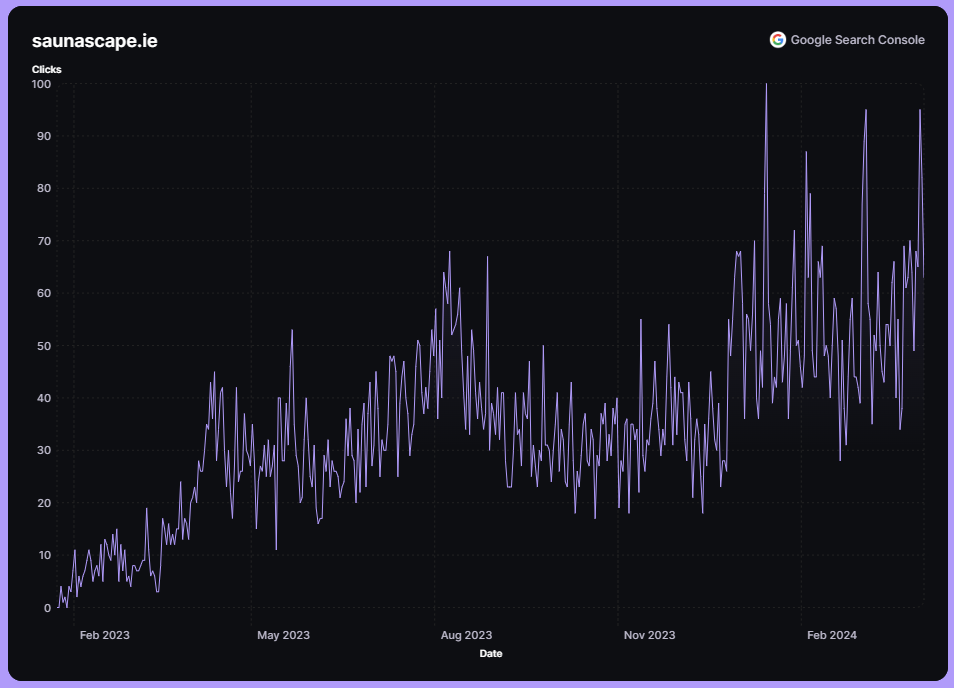
Task: Select the 40 y-axis tick label
Action: pyautogui.click(x=44, y=398)
